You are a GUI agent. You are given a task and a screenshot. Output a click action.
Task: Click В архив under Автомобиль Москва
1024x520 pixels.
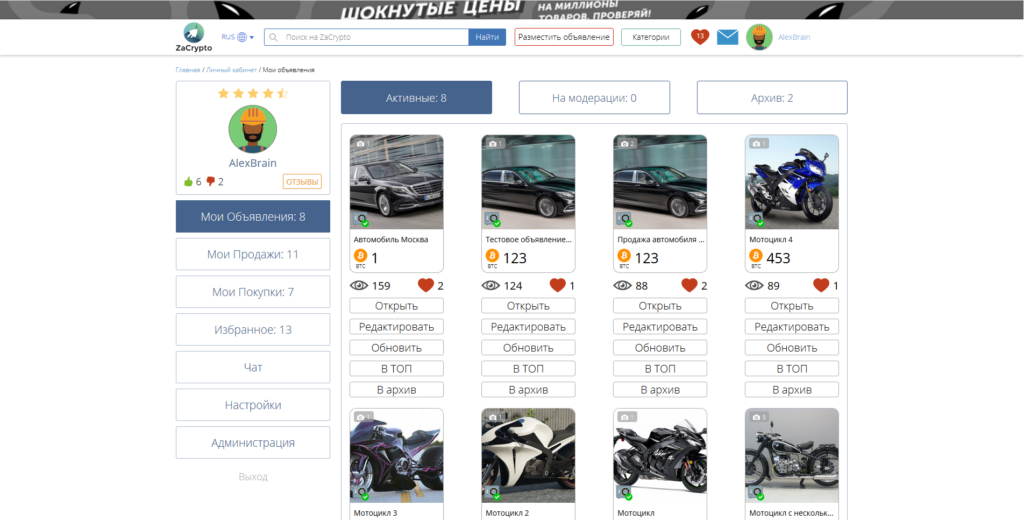396,389
